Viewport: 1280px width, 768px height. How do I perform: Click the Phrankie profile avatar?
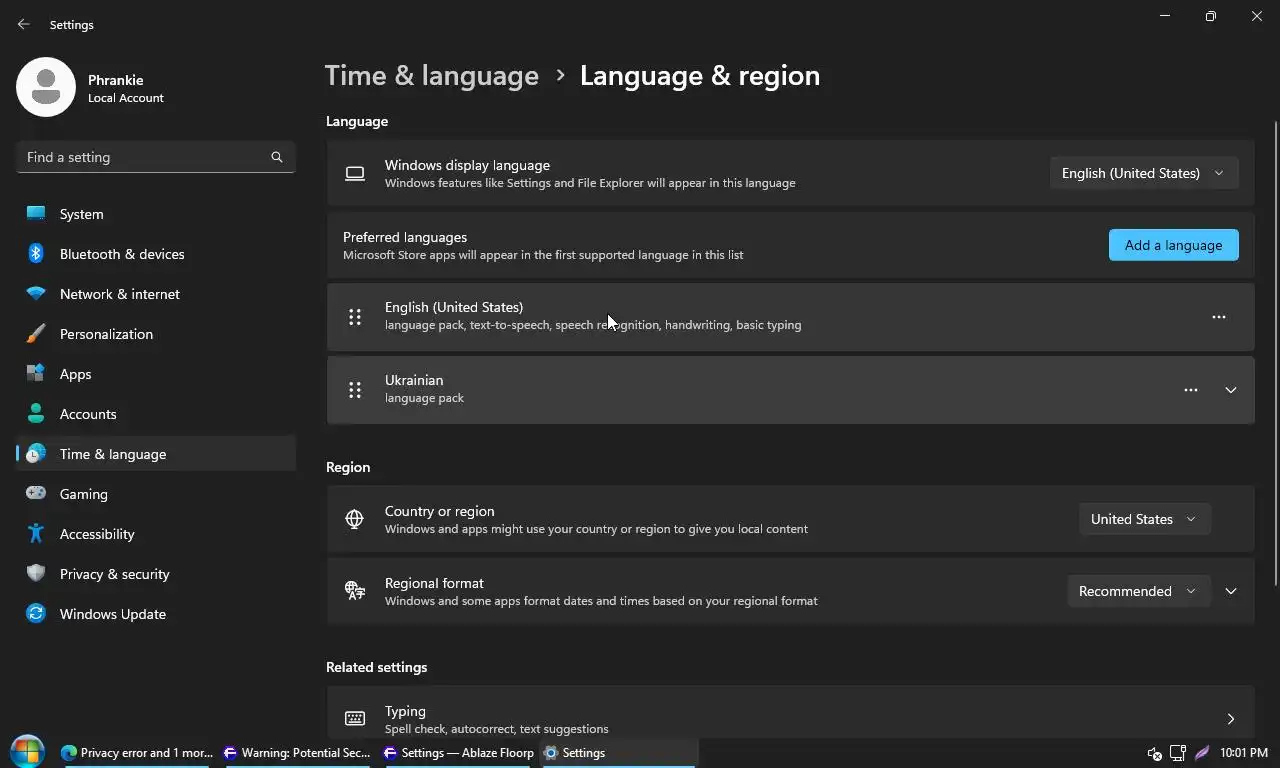coord(46,88)
